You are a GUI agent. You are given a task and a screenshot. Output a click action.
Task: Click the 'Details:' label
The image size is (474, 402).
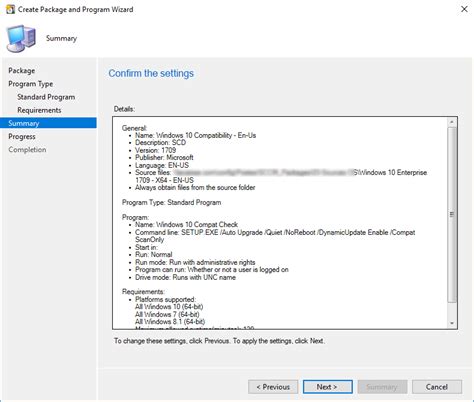[124, 109]
